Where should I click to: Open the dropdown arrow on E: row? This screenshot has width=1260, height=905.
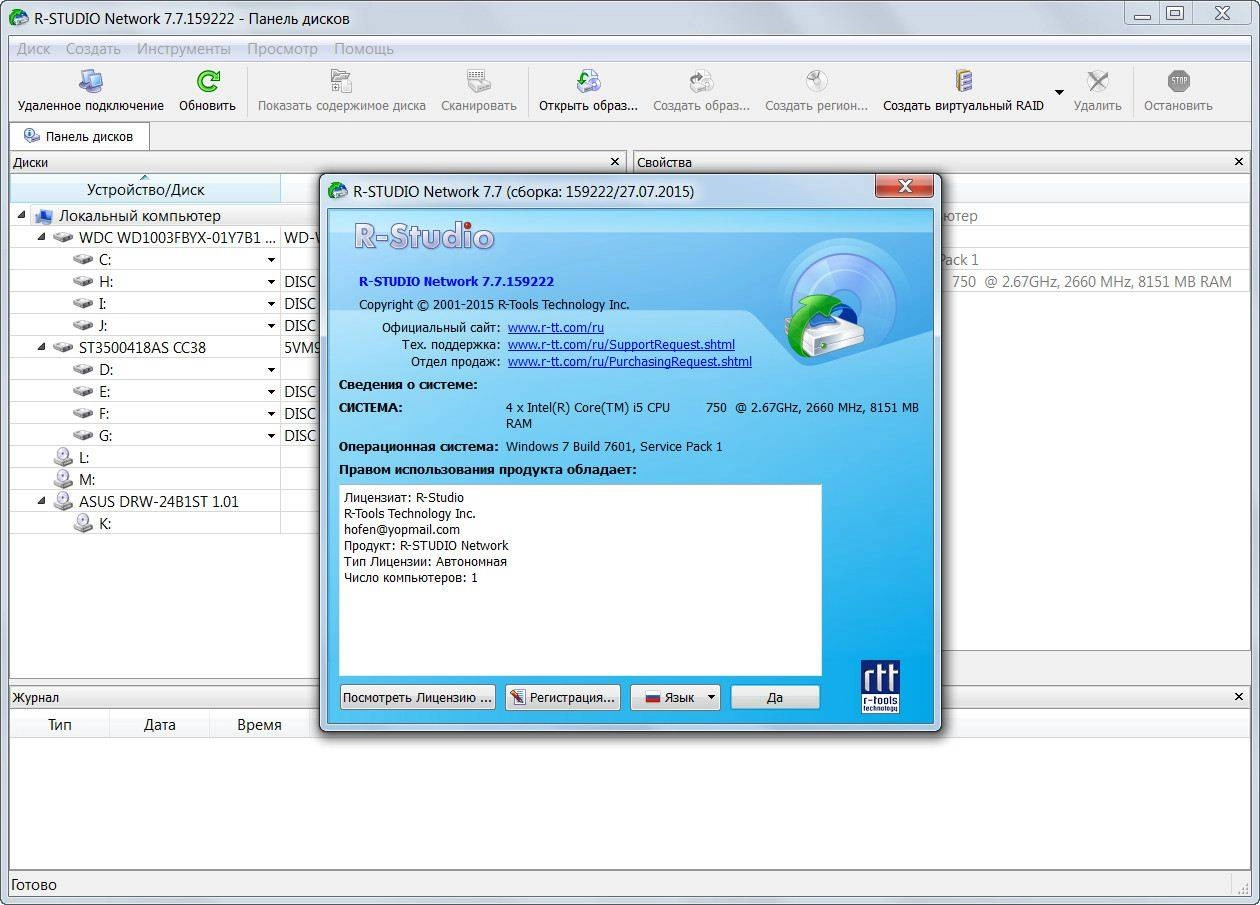271,392
